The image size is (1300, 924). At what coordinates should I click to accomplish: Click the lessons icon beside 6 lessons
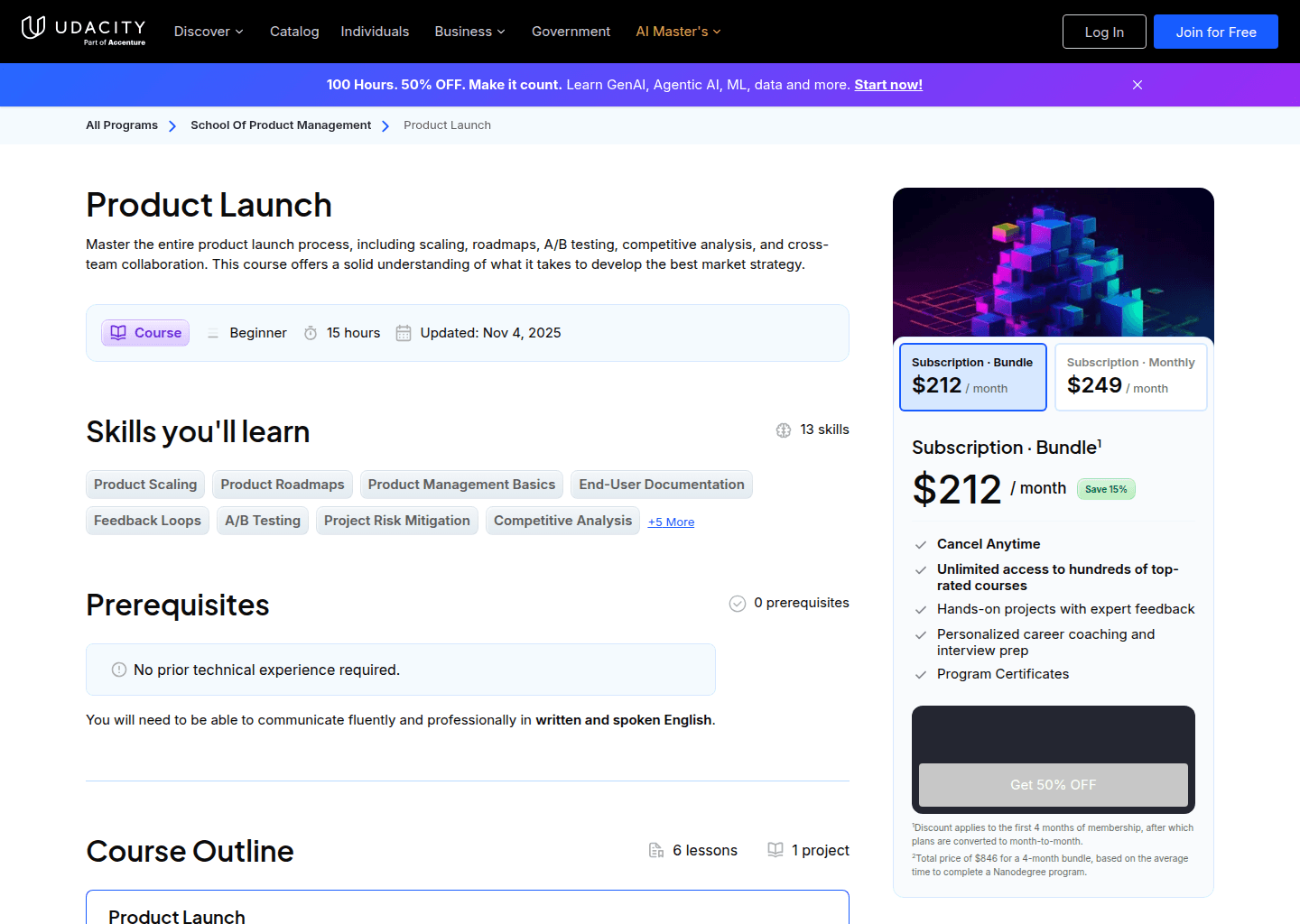(x=656, y=849)
